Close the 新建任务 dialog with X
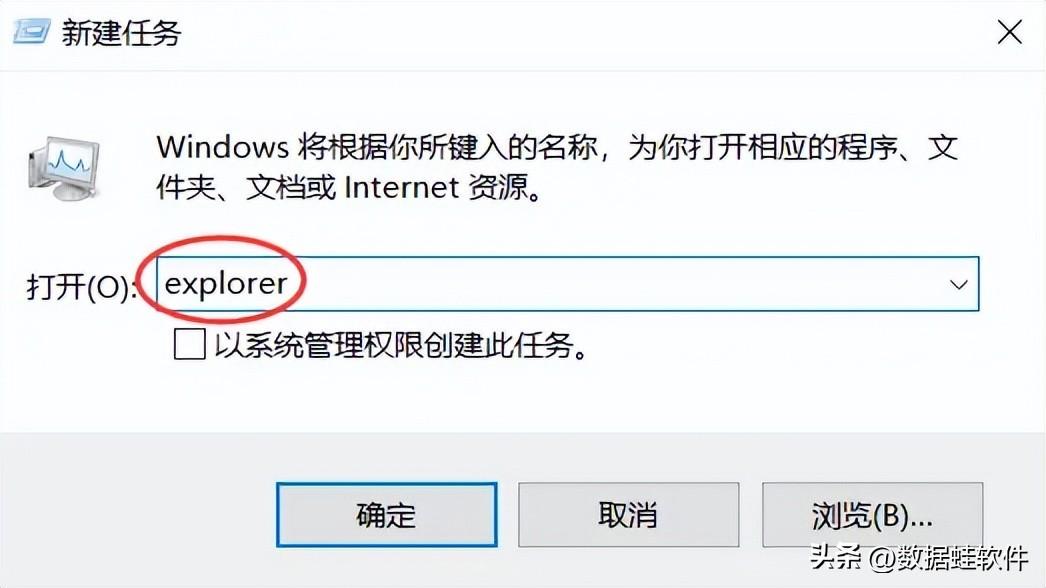The width and height of the screenshot is (1046, 588). tap(1009, 32)
